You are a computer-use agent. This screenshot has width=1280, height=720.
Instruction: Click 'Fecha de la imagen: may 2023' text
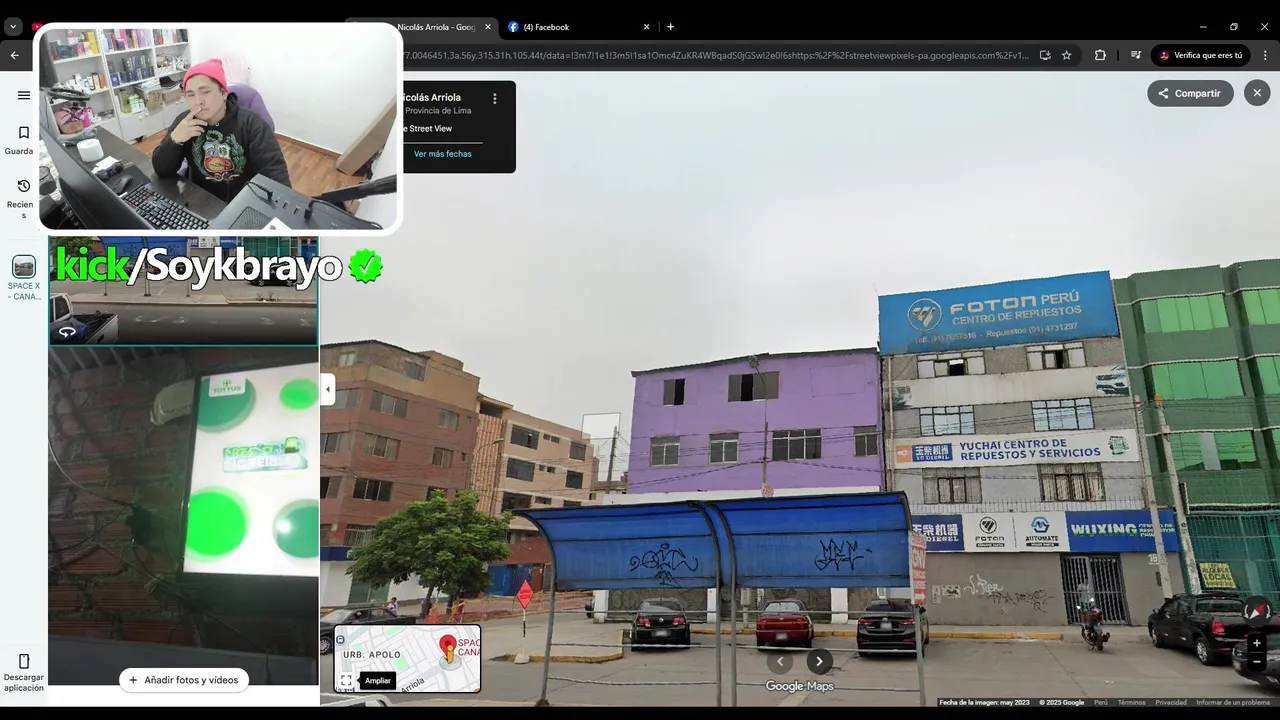[984, 702]
